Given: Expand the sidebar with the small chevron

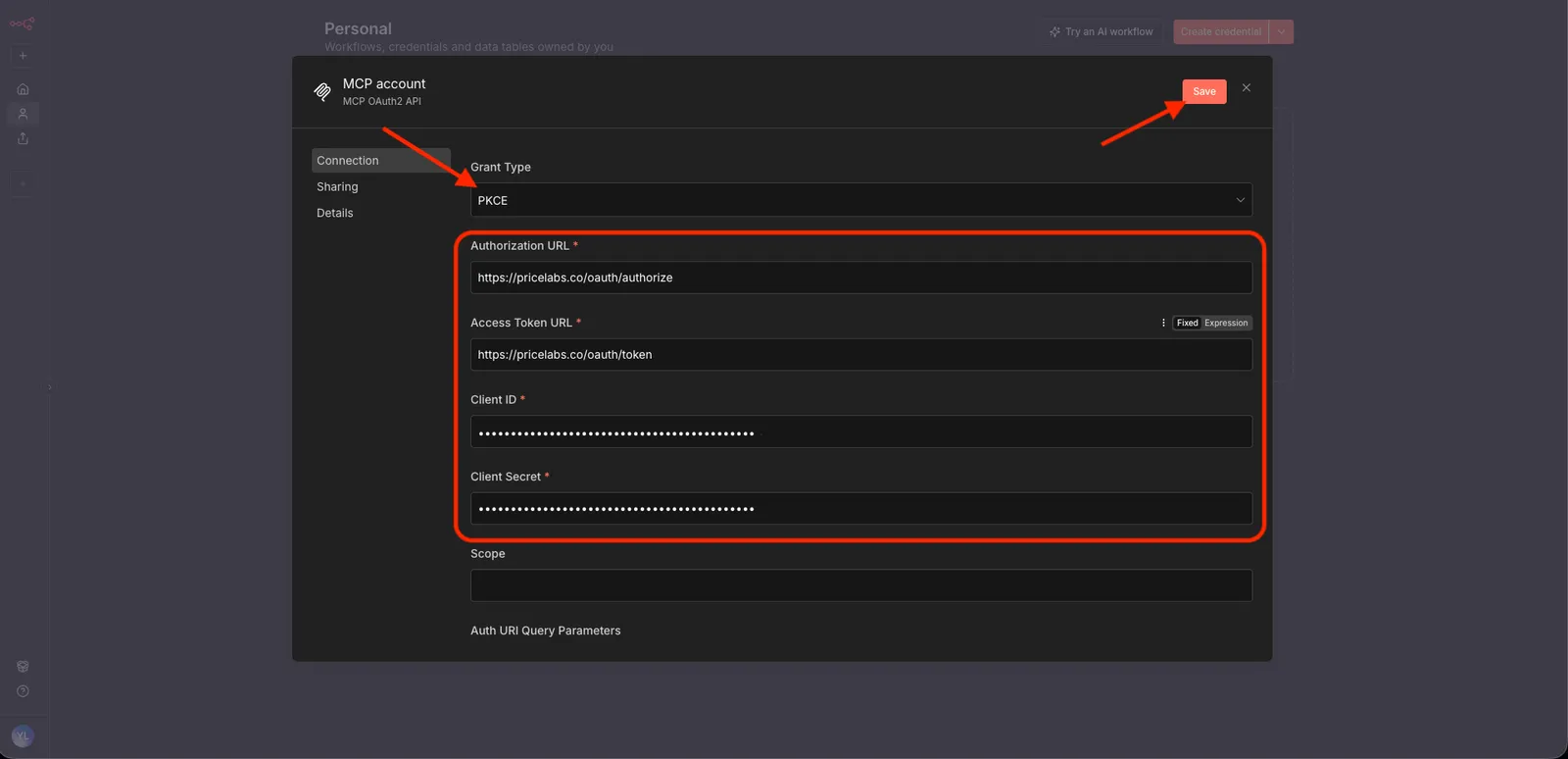Looking at the screenshot, I should [49, 387].
